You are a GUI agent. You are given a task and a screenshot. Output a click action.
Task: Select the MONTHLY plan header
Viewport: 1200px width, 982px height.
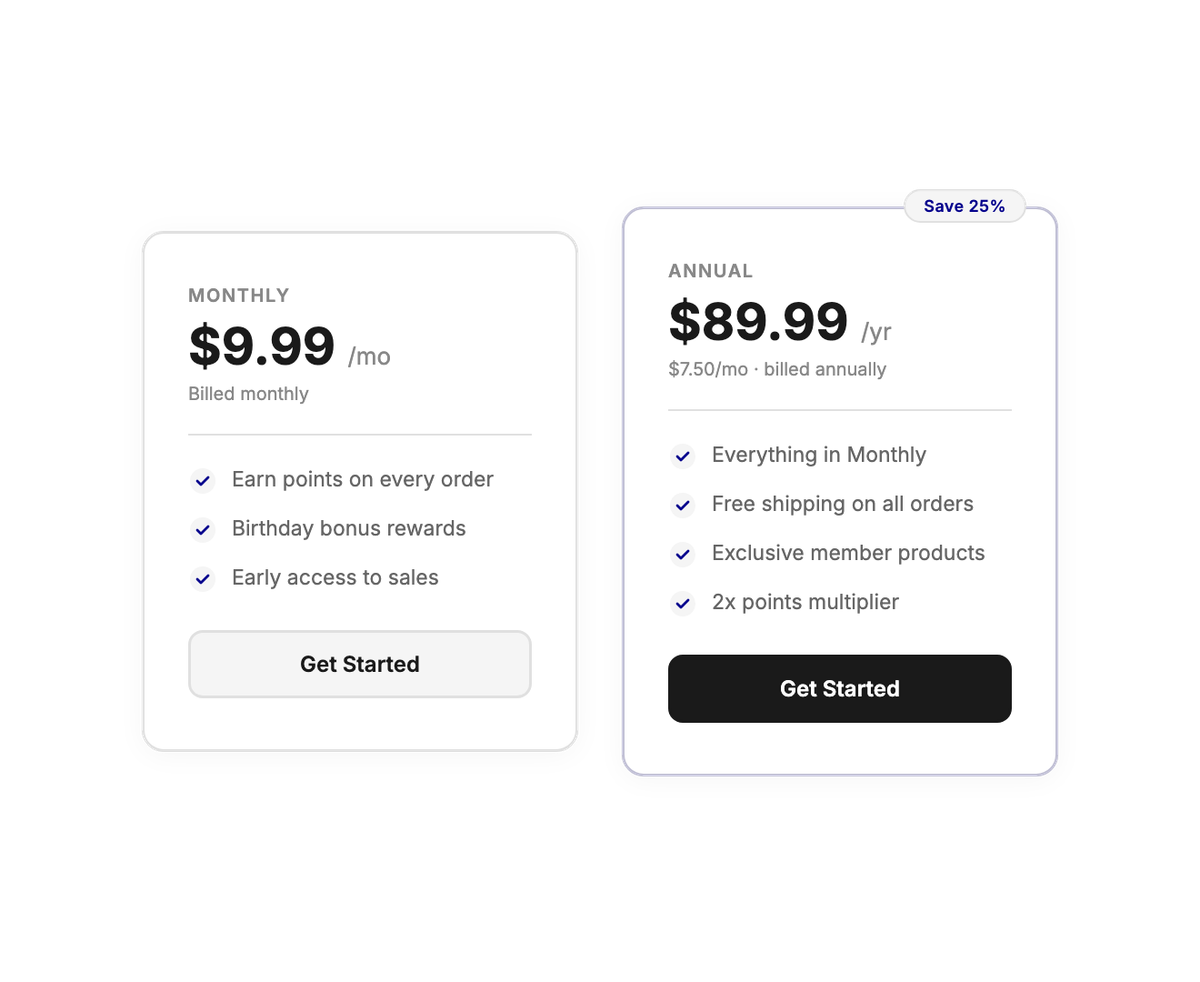pyautogui.click(x=238, y=295)
